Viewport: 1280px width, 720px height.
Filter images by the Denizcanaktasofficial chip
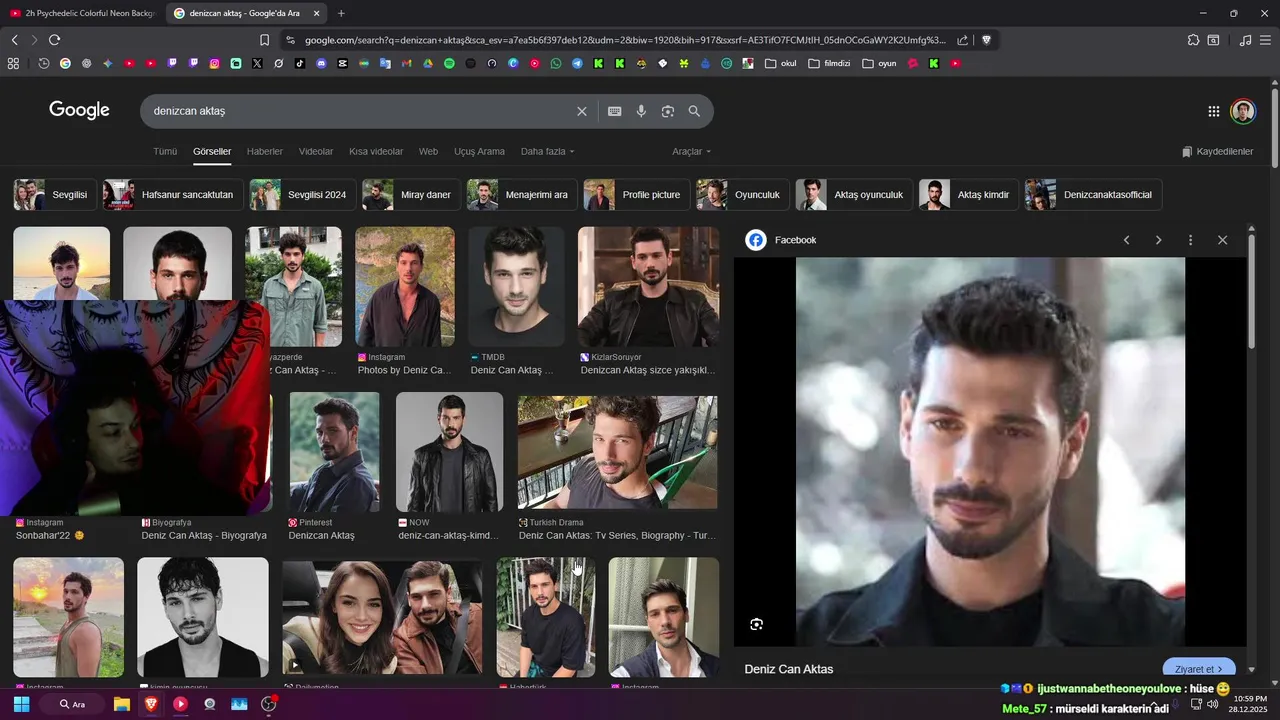(x=1093, y=195)
